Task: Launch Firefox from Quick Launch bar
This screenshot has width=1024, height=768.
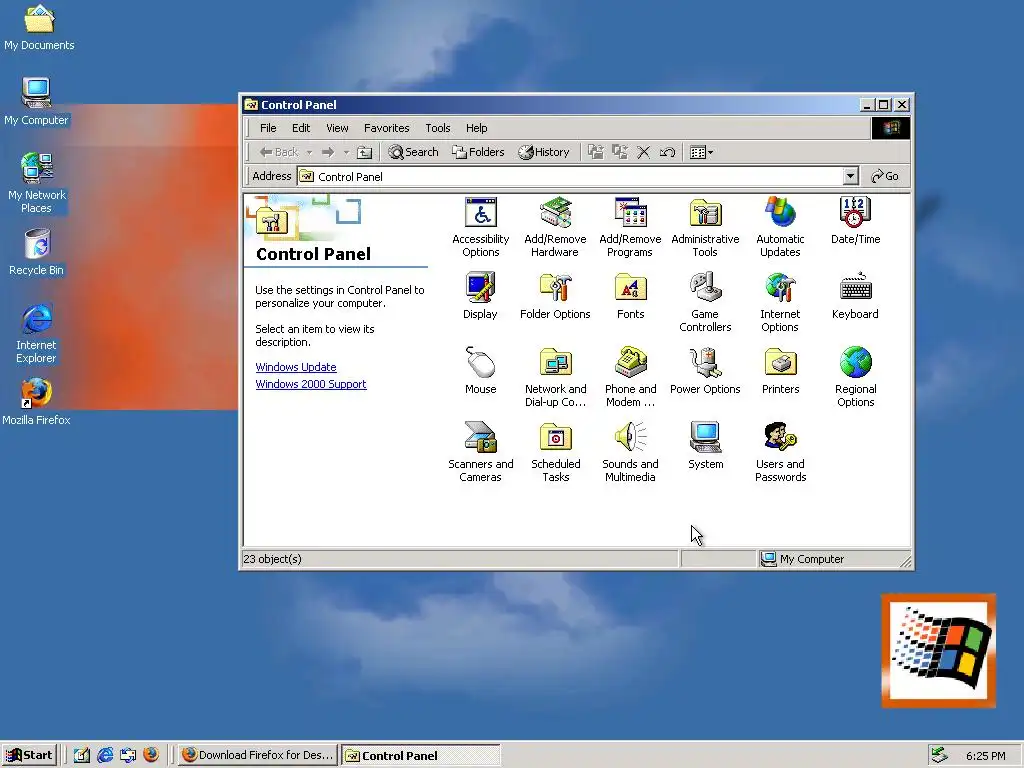Action: point(151,755)
